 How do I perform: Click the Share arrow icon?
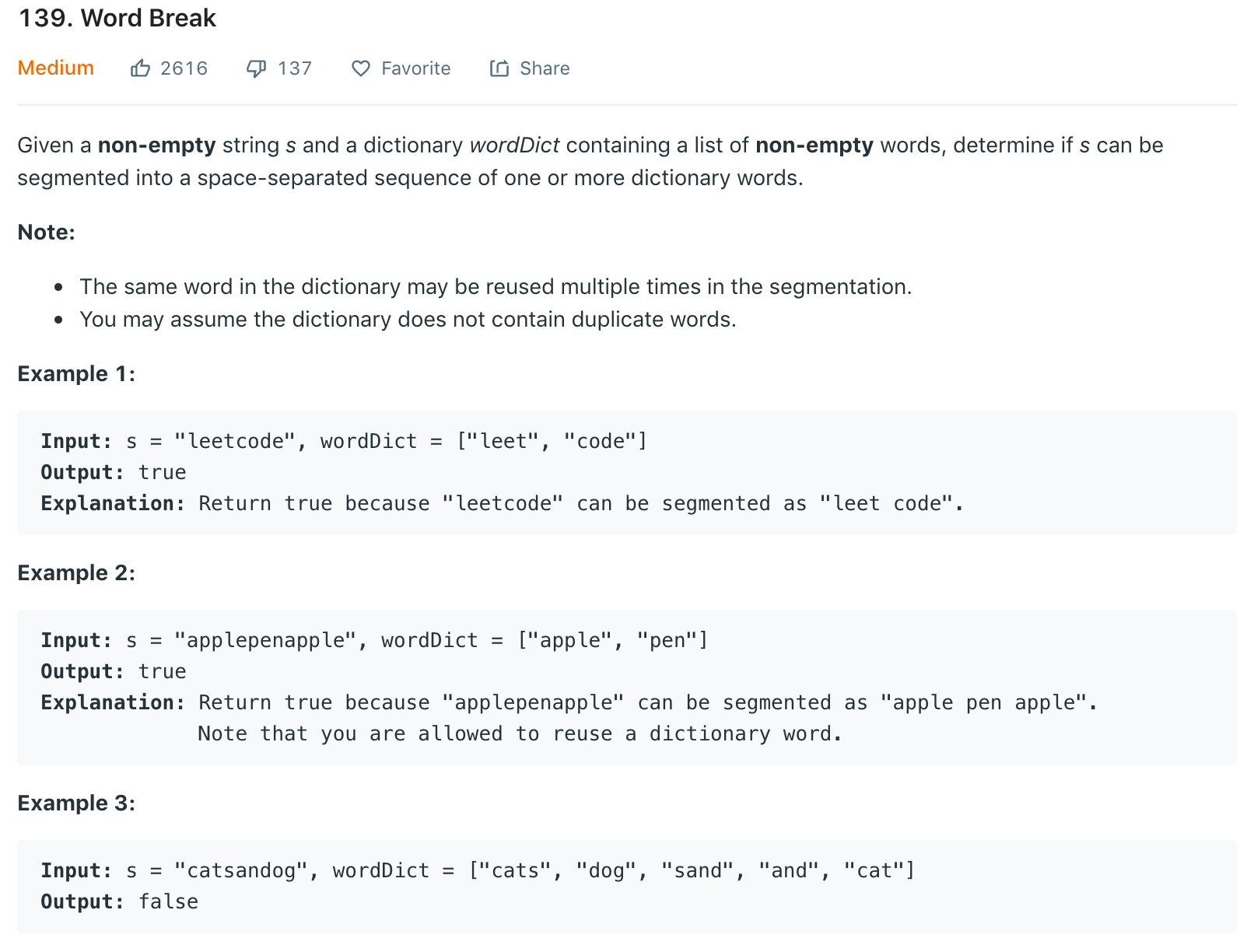click(499, 68)
